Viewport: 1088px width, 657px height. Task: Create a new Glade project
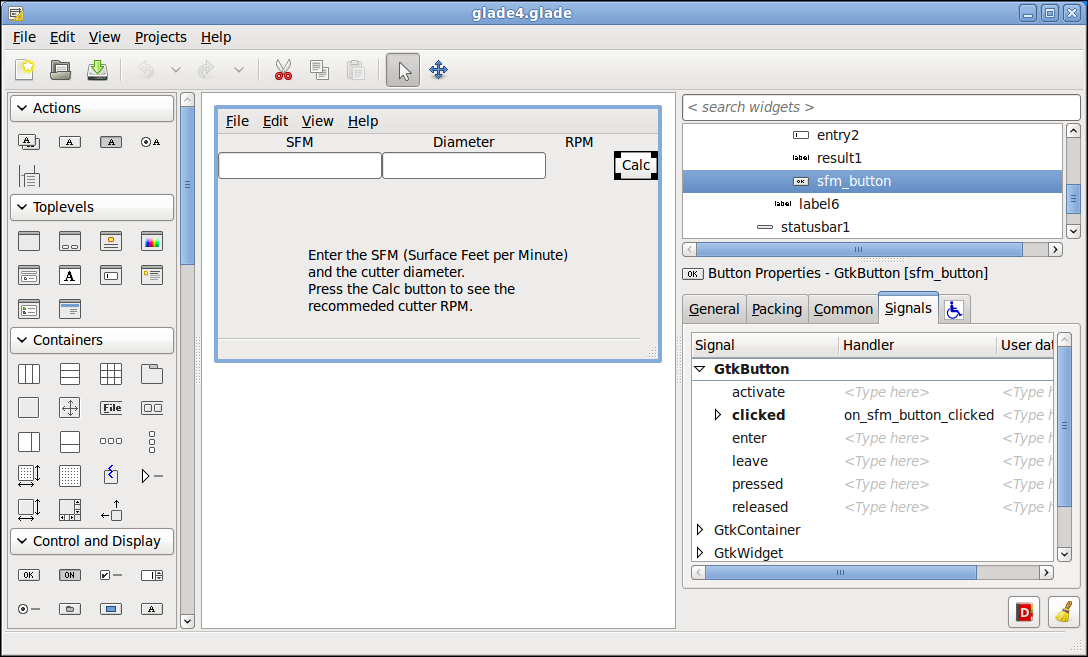coord(26,69)
